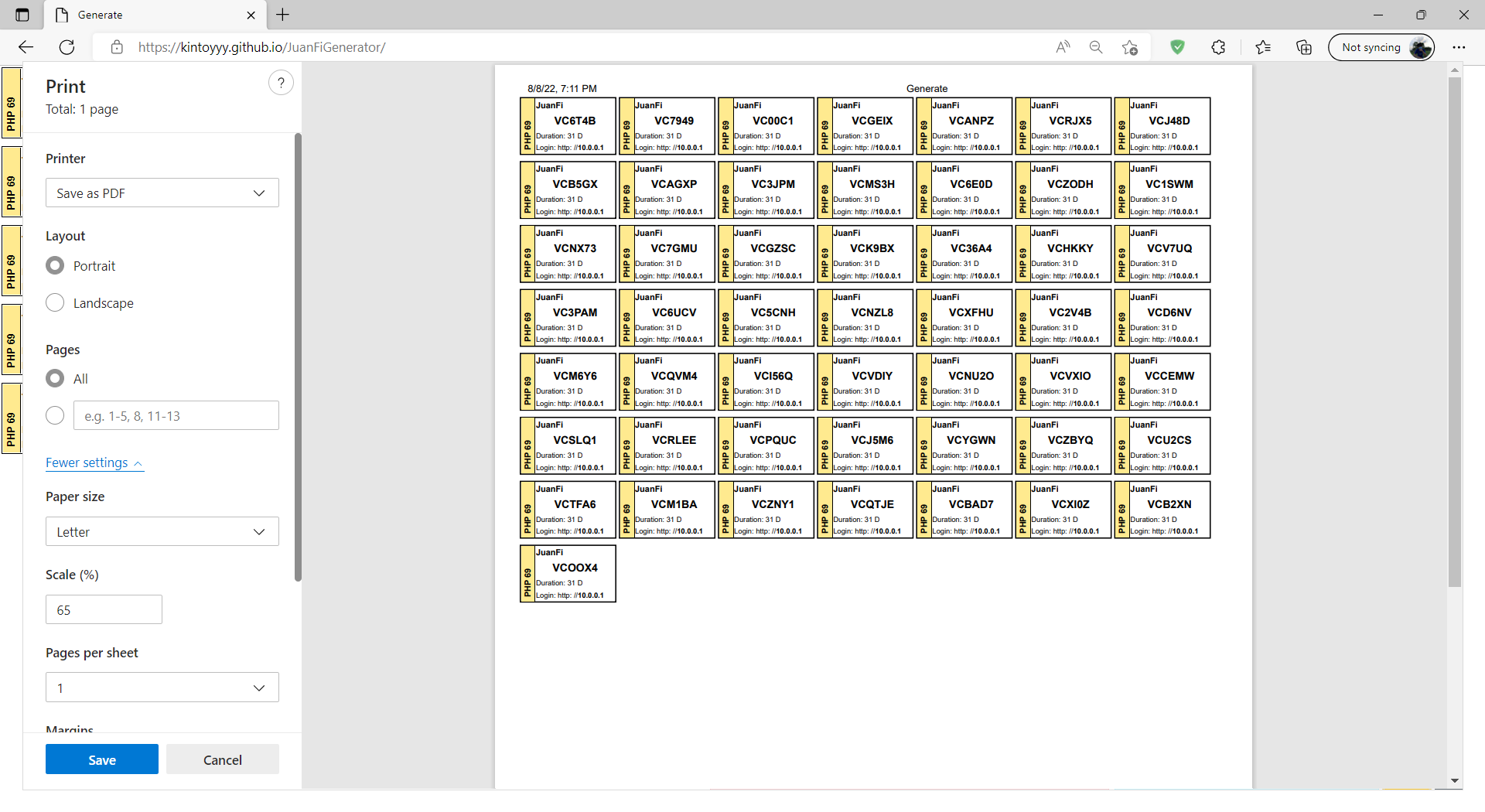The height and width of the screenshot is (812, 1485).
Task: Open the Extensions puzzle icon
Action: (1219, 47)
